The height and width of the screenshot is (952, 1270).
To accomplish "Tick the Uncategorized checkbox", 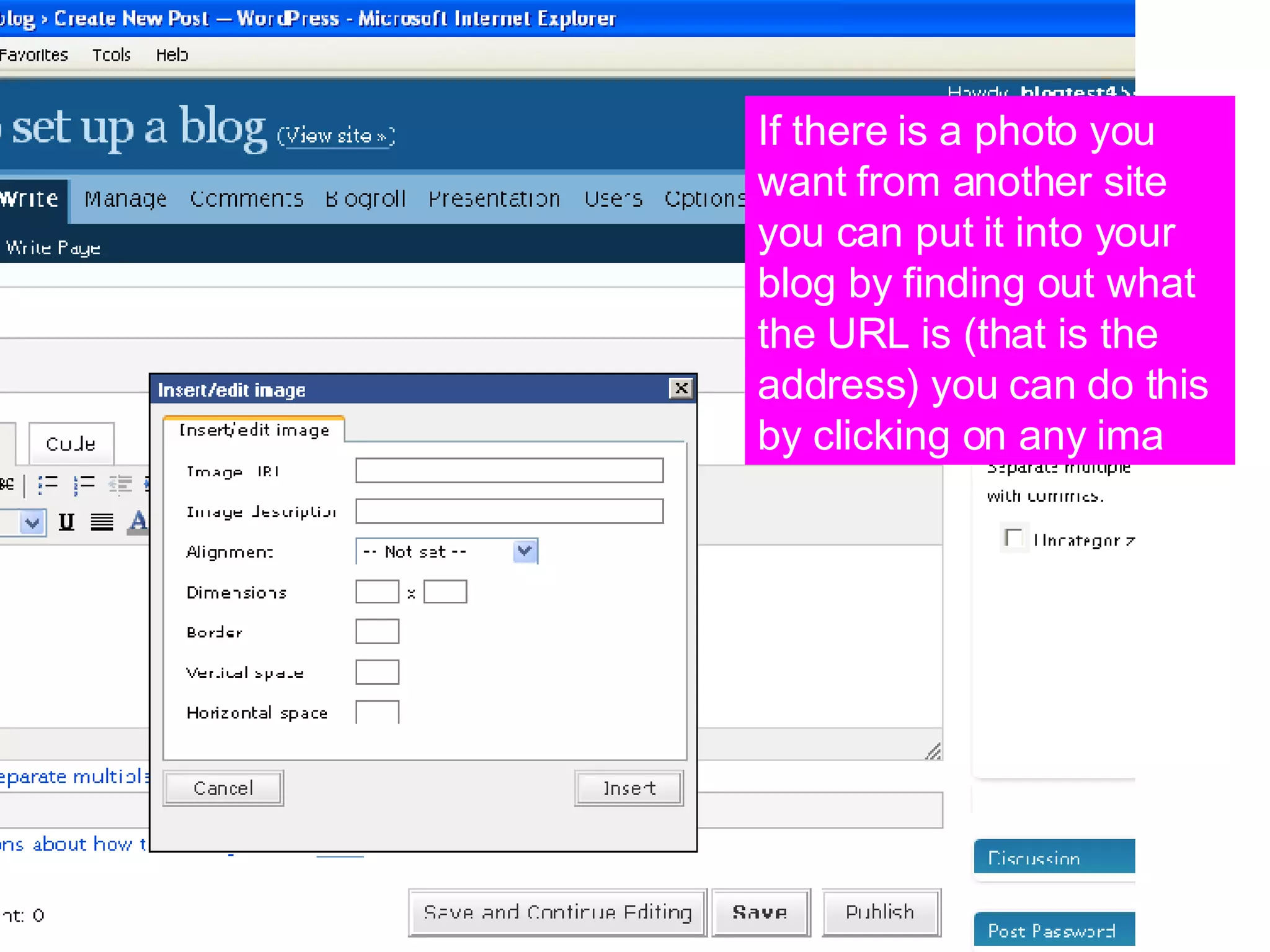I will pos(1014,538).
